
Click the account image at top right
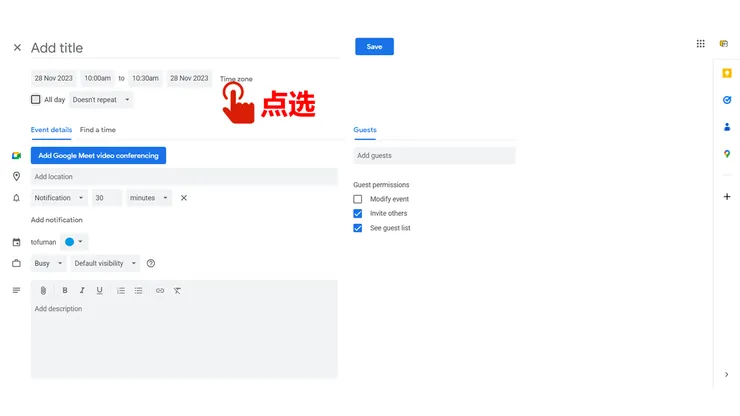coord(723,44)
